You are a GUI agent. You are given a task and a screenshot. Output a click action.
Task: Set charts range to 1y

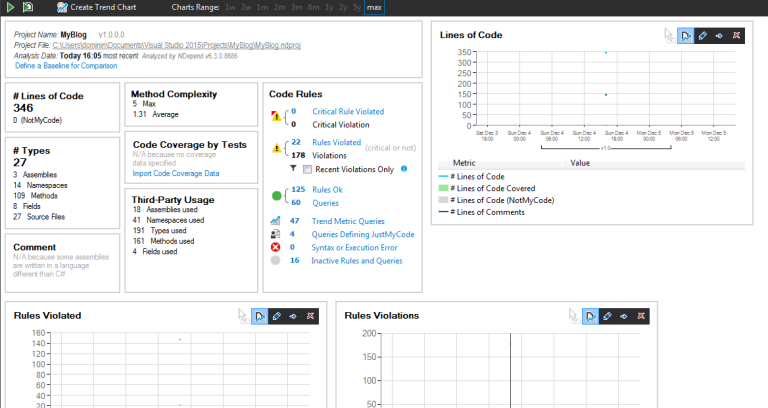pyautogui.click(x=329, y=7)
